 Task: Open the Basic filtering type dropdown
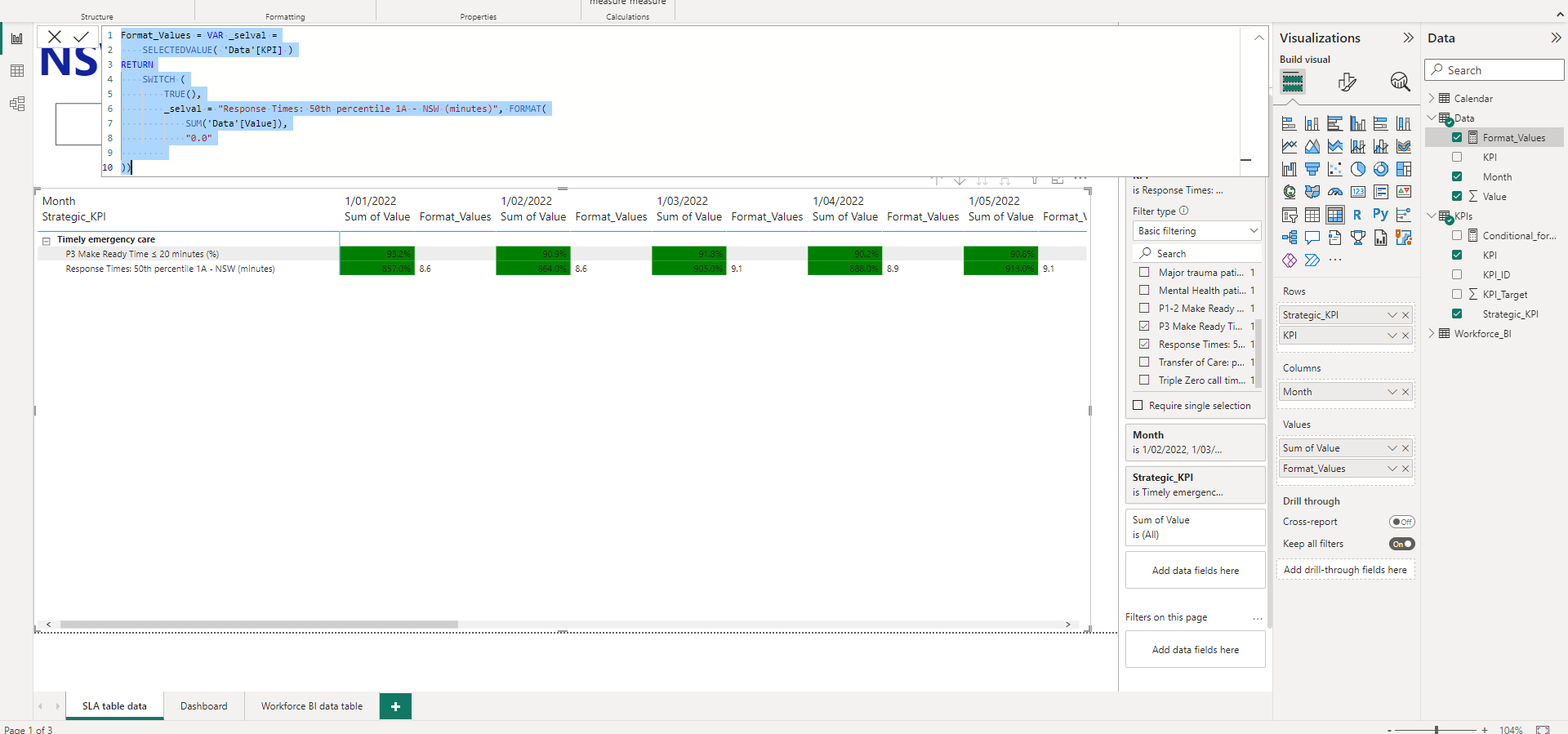tap(1196, 231)
